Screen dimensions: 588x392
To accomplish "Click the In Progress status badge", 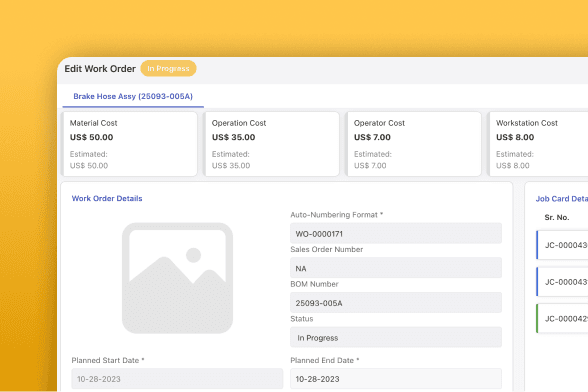I will point(168,68).
